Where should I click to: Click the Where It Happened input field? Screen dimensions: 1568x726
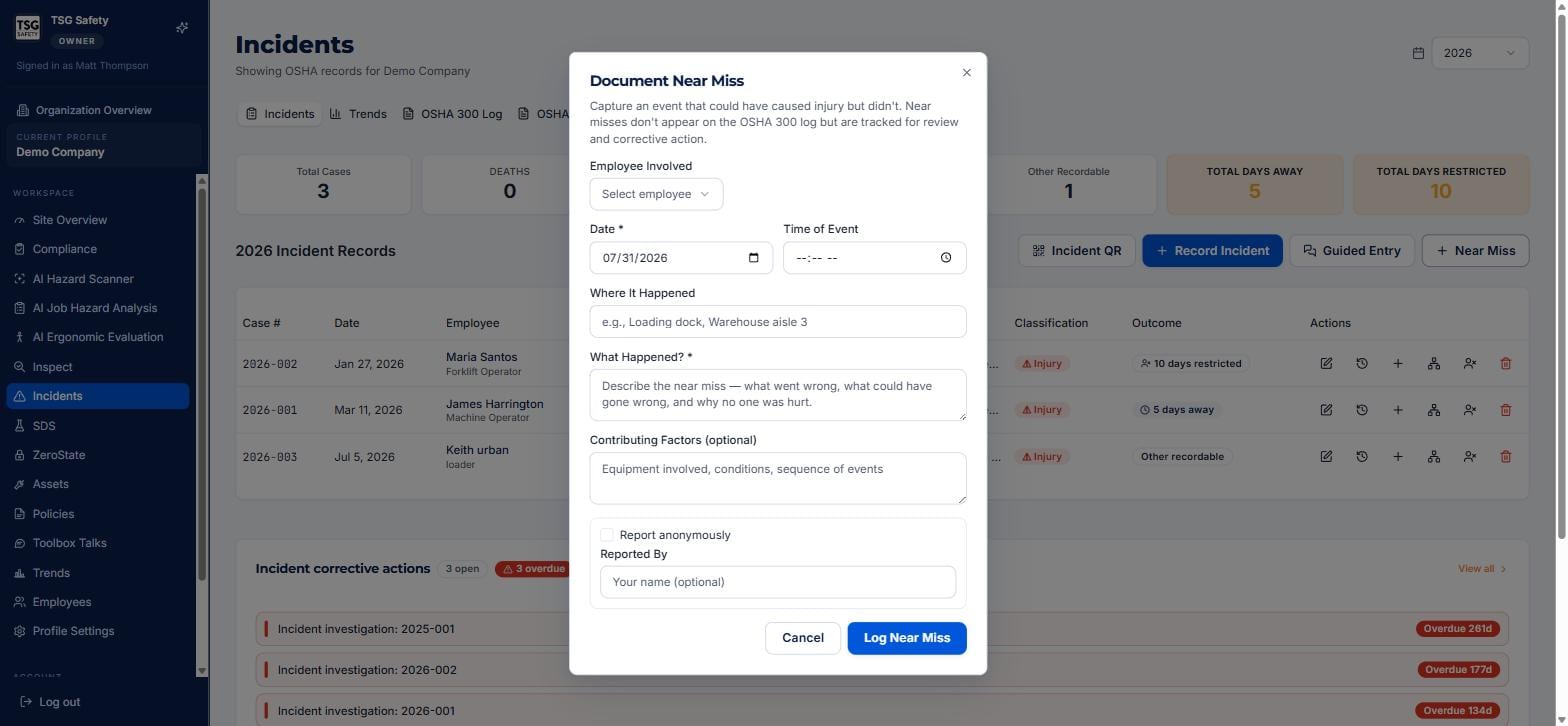tap(778, 322)
